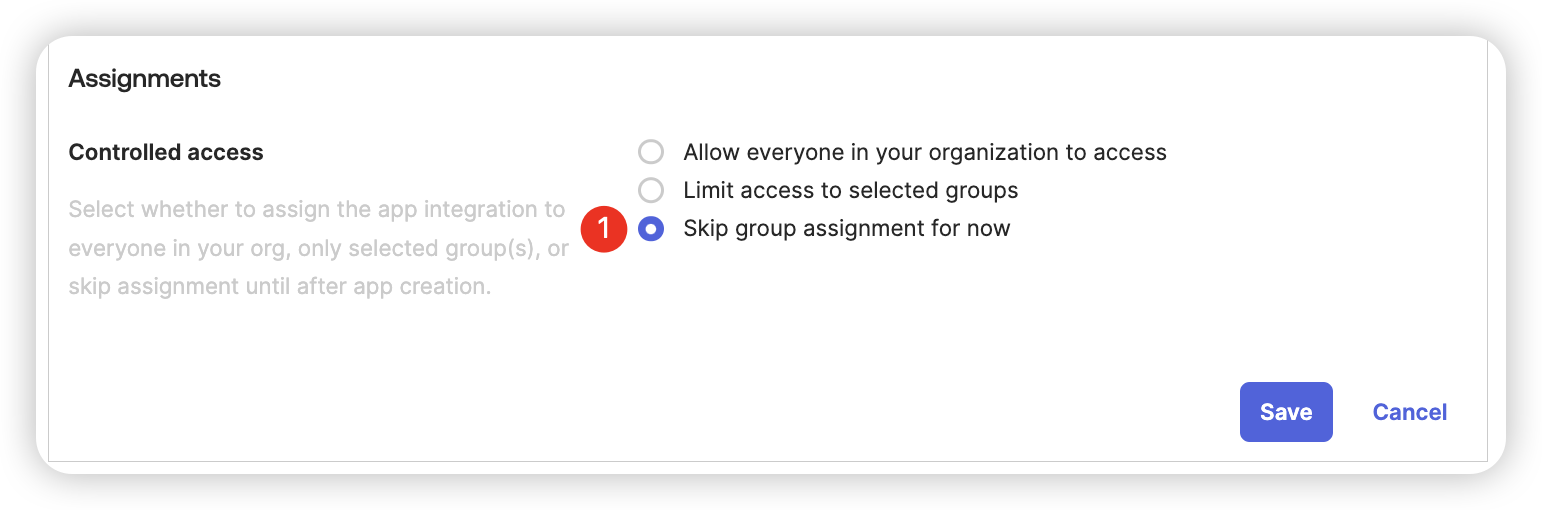
Task: Click the word "groups" in the second option
Action: (984, 190)
